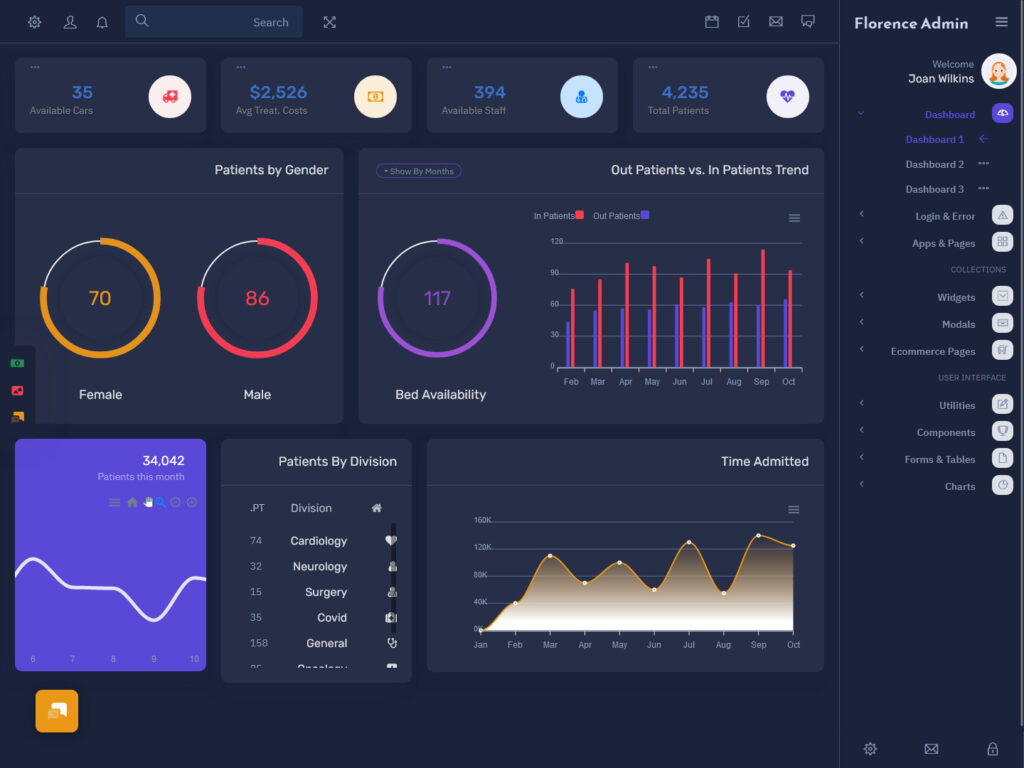This screenshot has width=1024, height=768.
Task: Open the Charts clock icon in sidebar
Action: pos(1002,486)
